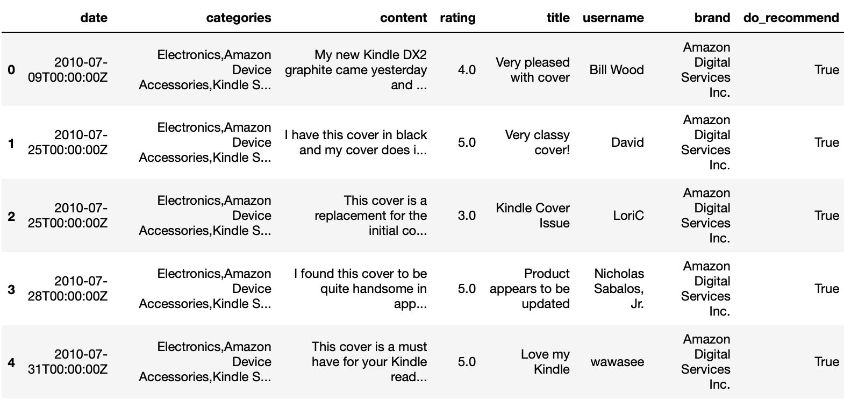The image size is (844, 400).
Task: Click the username column header
Action: click(x=613, y=18)
